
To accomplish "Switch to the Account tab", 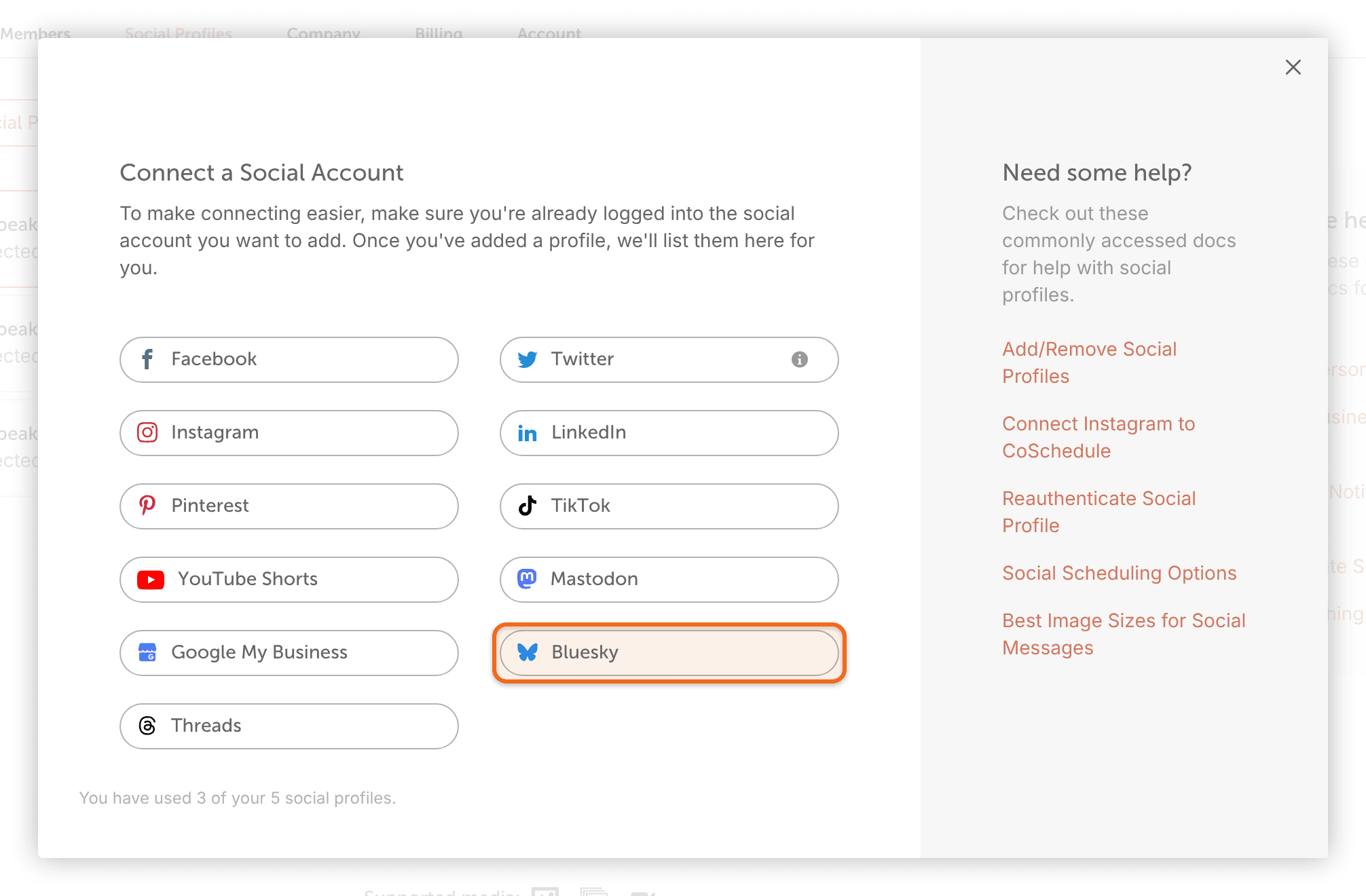I will 549,33.
